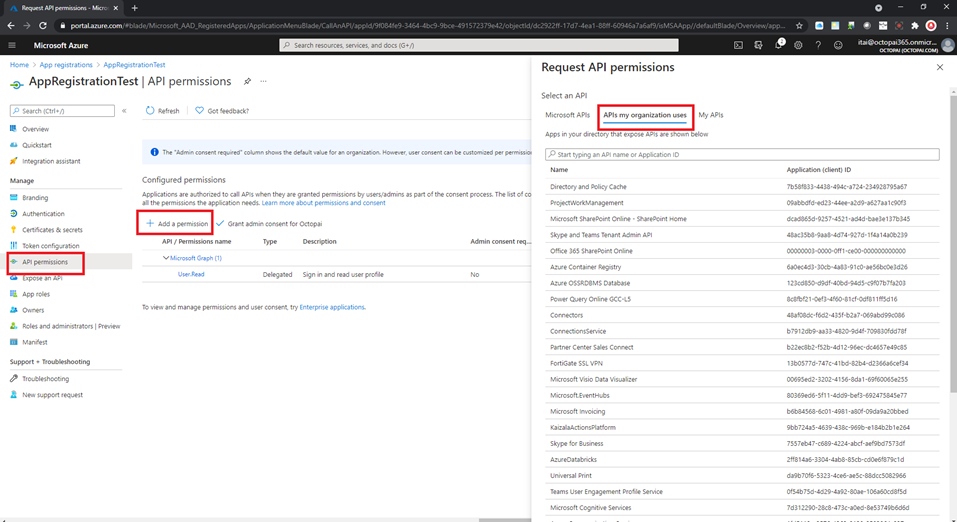Open the Enterprise applications link

[332, 307]
